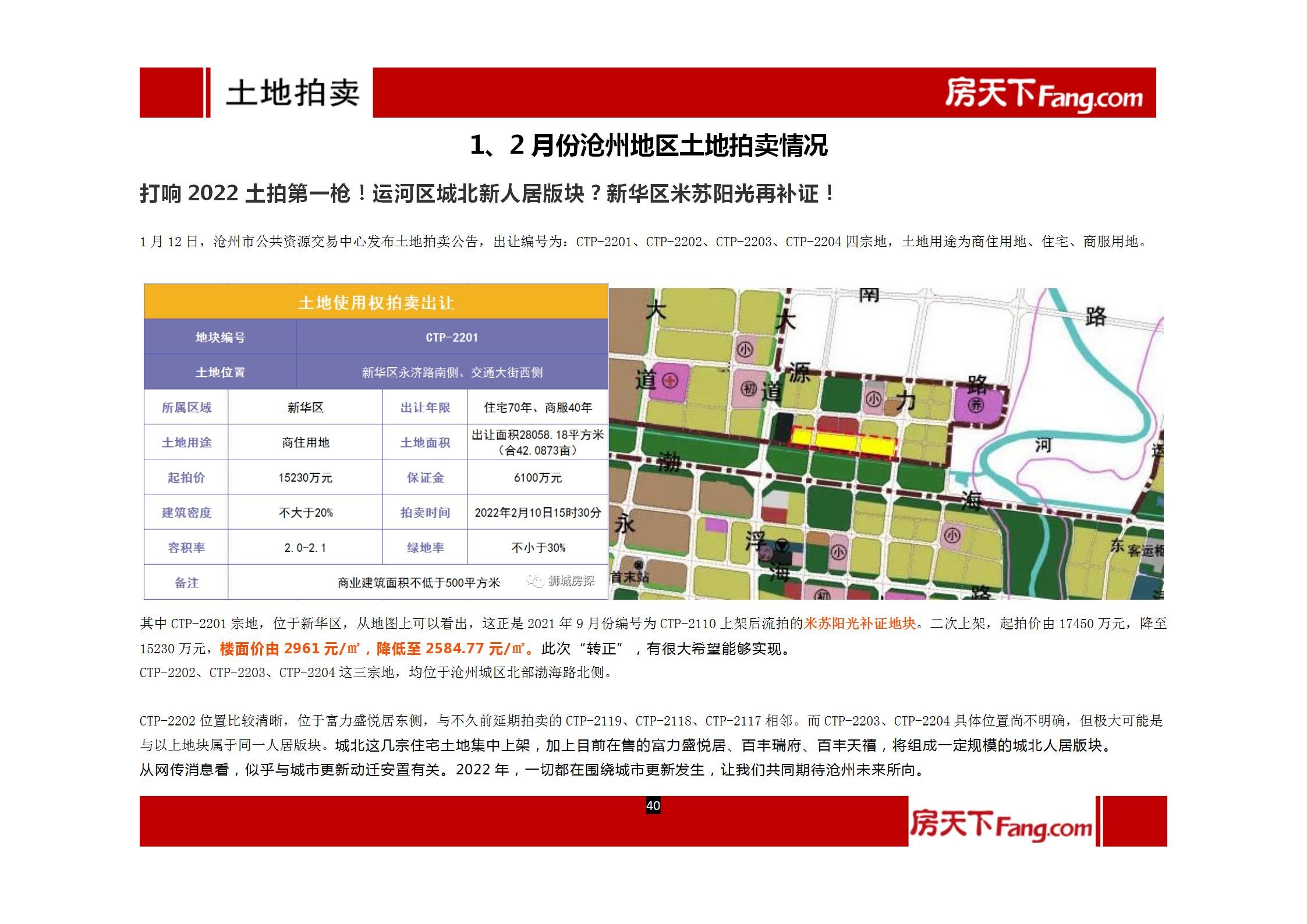The width and height of the screenshot is (1307, 924).
Task: Click the 养 circle symbol on the map
Action: [975, 405]
